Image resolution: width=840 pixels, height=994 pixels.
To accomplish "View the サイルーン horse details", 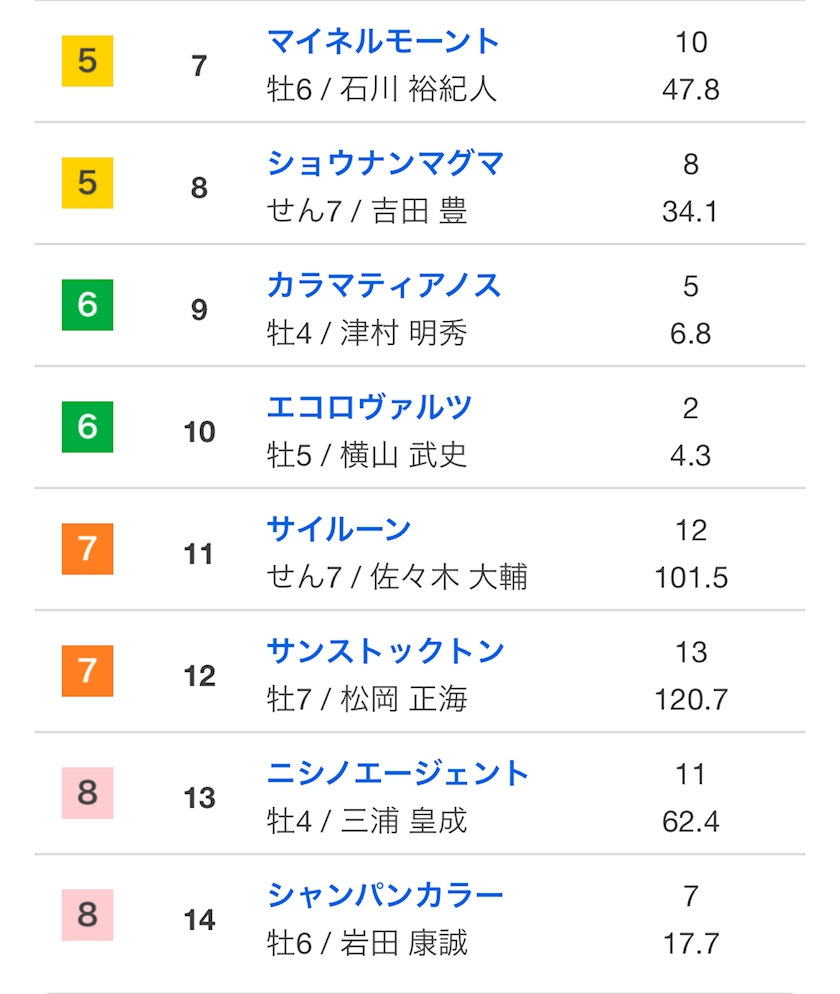I will pos(339,530).
